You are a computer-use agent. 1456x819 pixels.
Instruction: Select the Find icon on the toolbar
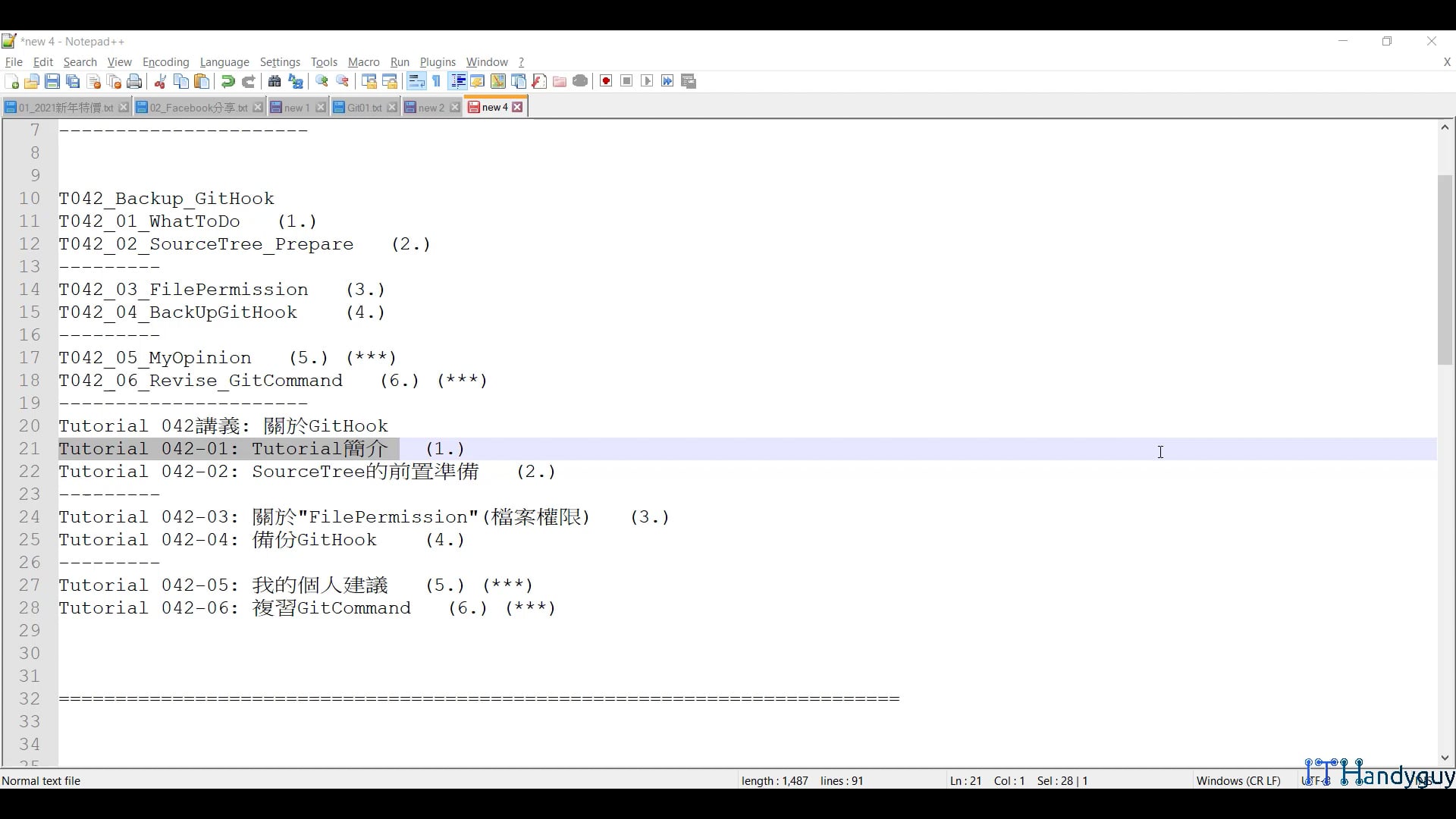(275, 81)
